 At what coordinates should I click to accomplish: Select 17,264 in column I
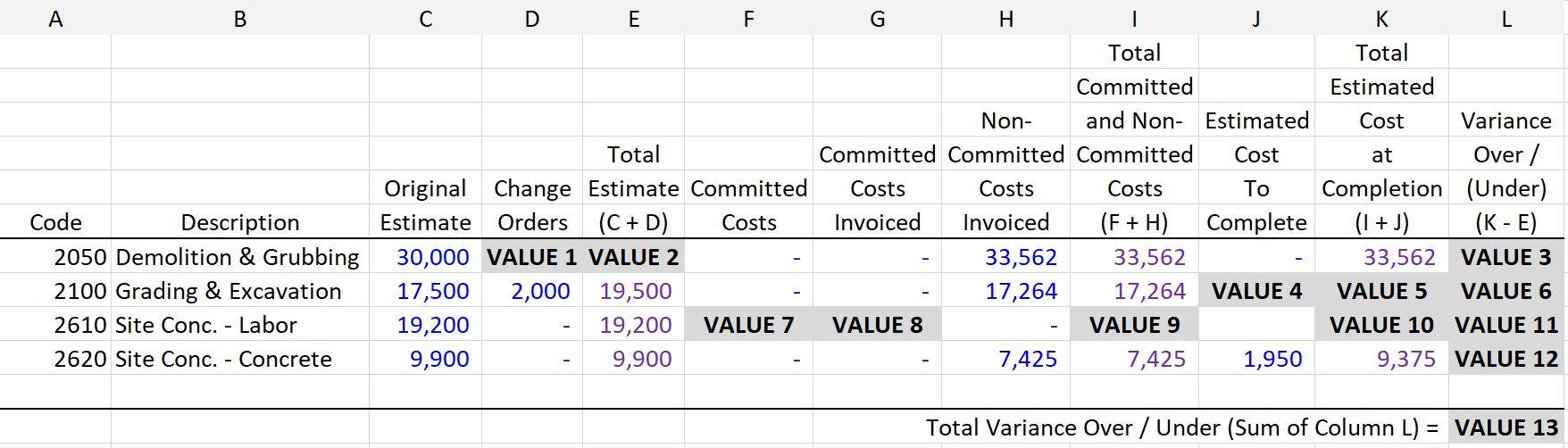[1134, 291]
